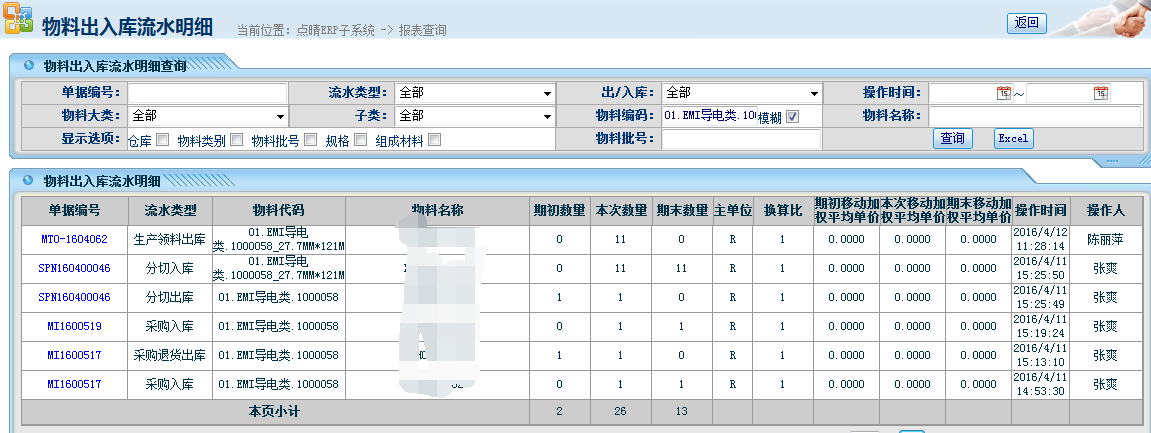Toggle the 组成材料 checkbox
The width and height of the screenshot is (1151, 433).
coord(434,140)
